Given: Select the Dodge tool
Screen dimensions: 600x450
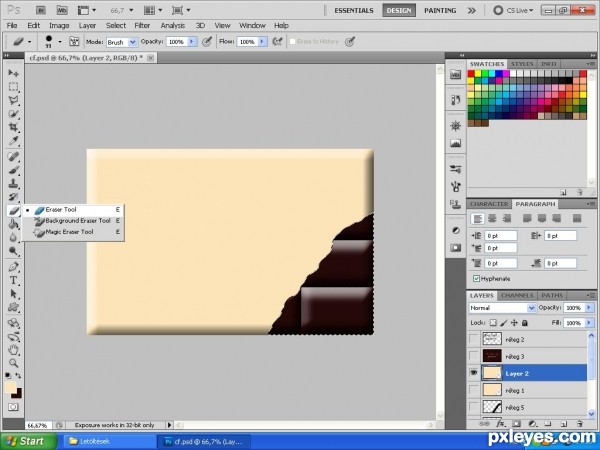Looking at the screenshot, I should click(13, 251).
